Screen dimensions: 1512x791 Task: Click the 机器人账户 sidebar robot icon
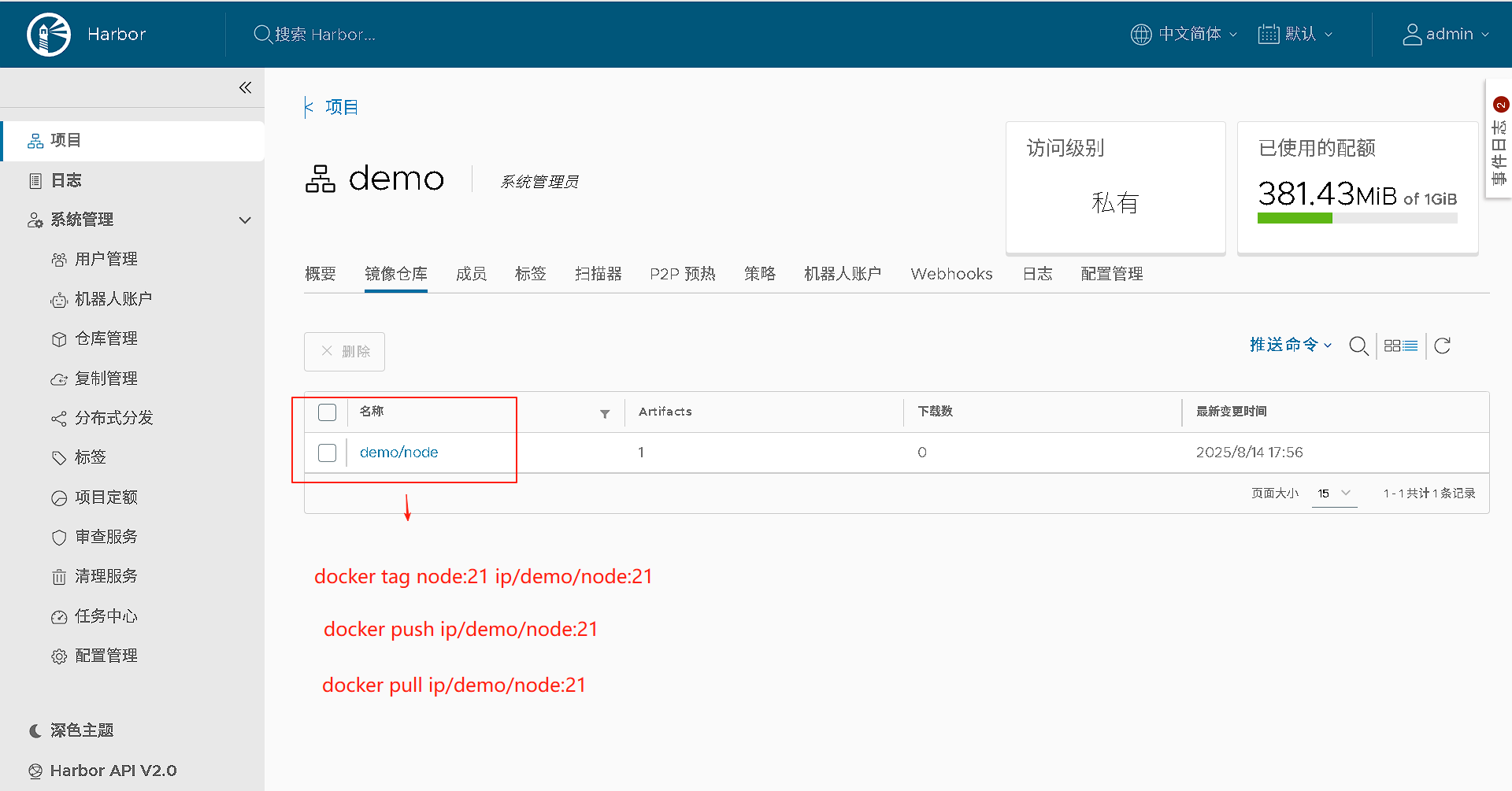coord(59,300)
